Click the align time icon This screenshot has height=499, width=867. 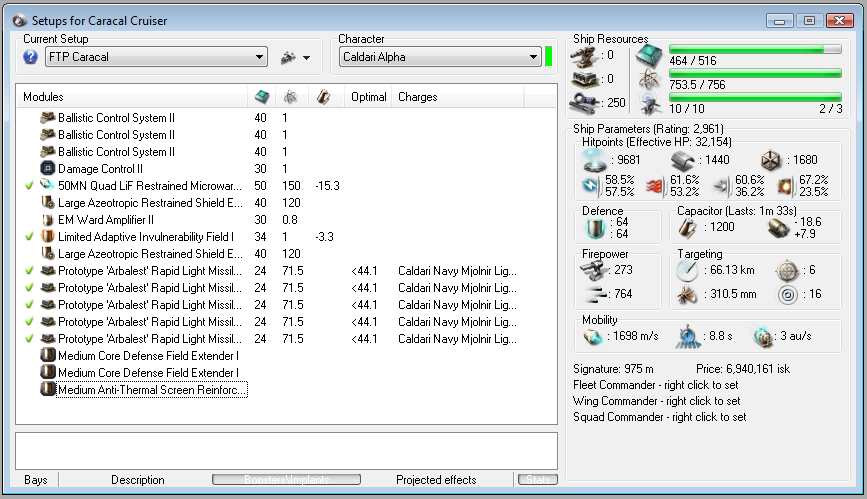pos(688,336)
